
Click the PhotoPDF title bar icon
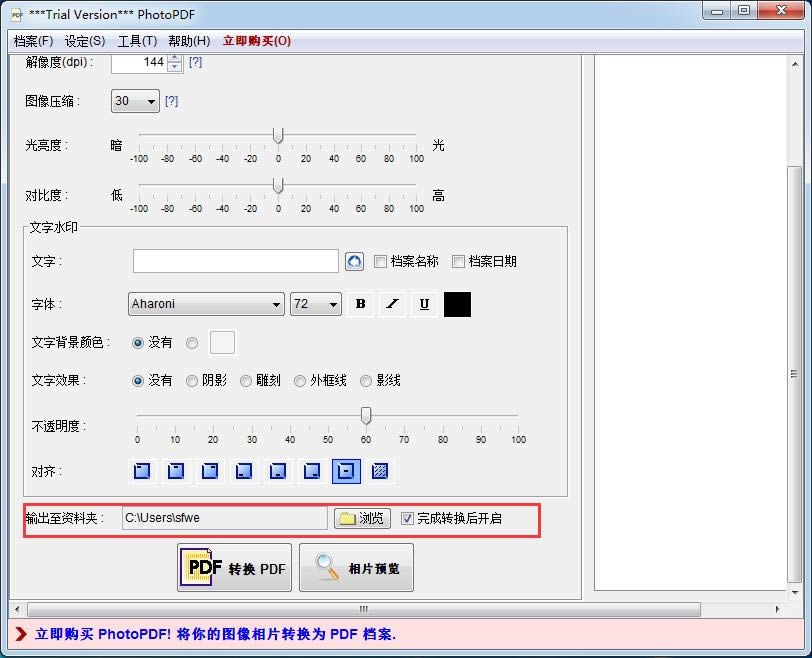coord(17,14)
